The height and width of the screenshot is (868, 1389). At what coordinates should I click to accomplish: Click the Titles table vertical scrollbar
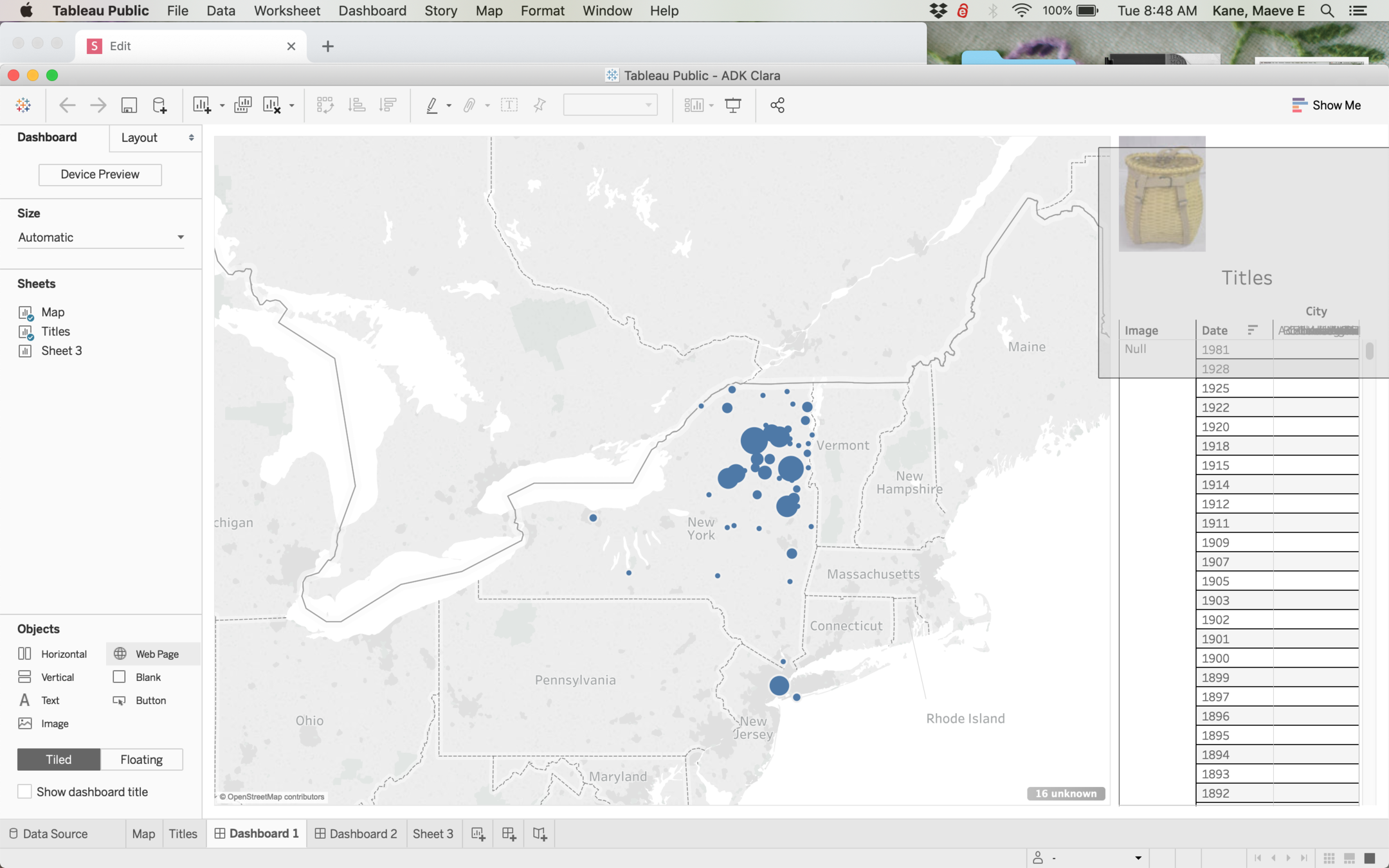click(x=1369, y=351)
